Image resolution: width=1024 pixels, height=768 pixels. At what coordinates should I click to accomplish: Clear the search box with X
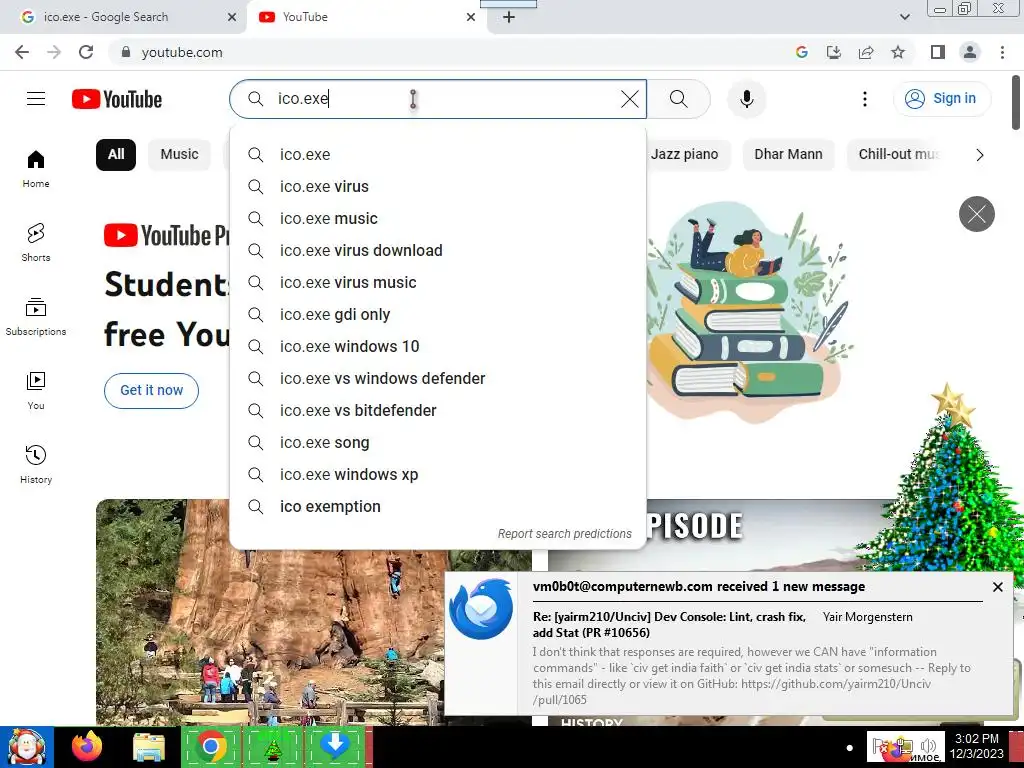point(630,99)
